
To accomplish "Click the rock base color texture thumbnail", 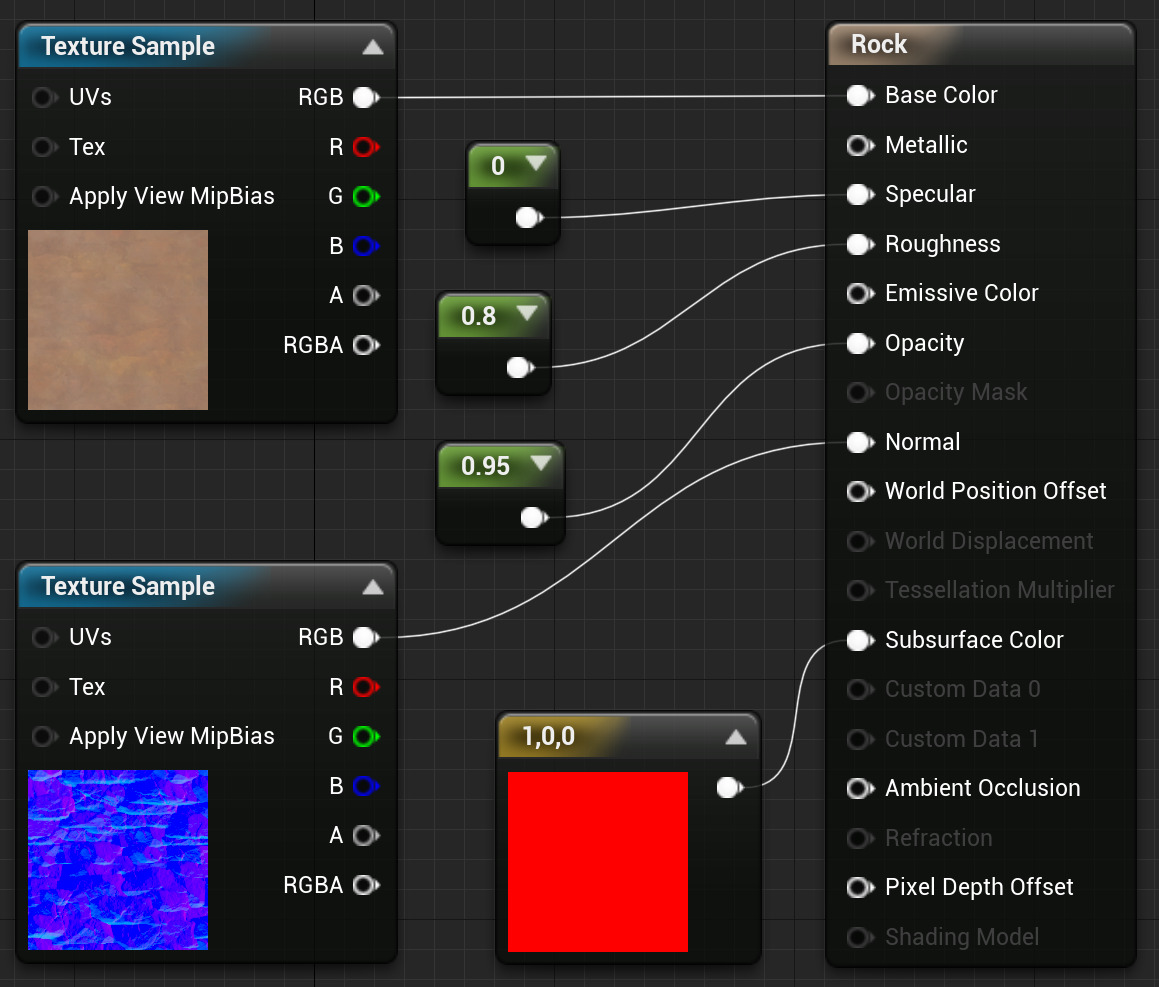I will point(118,320).
